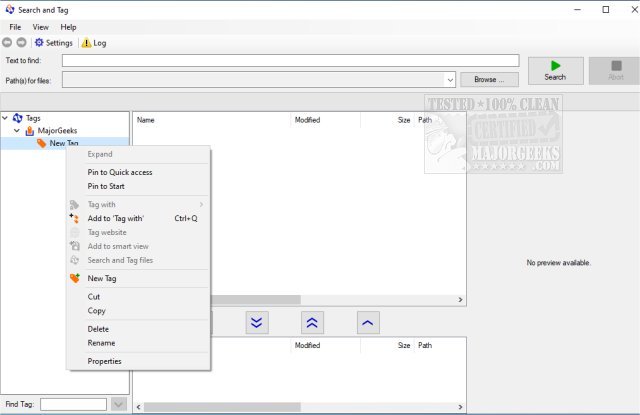Select the New Tag tree item
Viewport: 640px width, 415px height.
click(64, 143)
